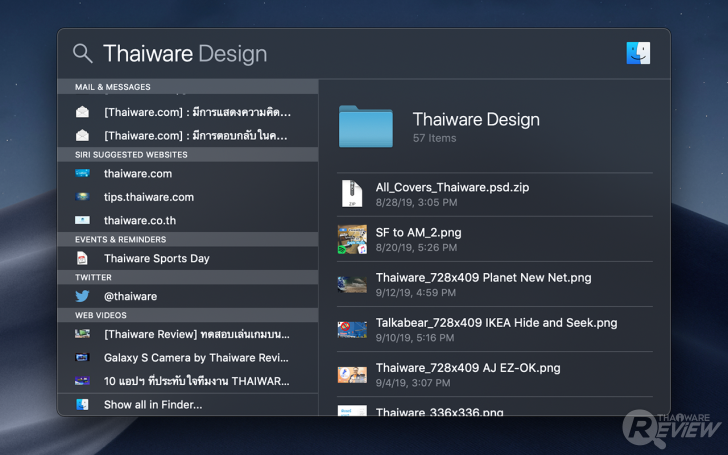Select Thaiware Sports Day event
Screen dimensions: 728x455
click(188, 258)
